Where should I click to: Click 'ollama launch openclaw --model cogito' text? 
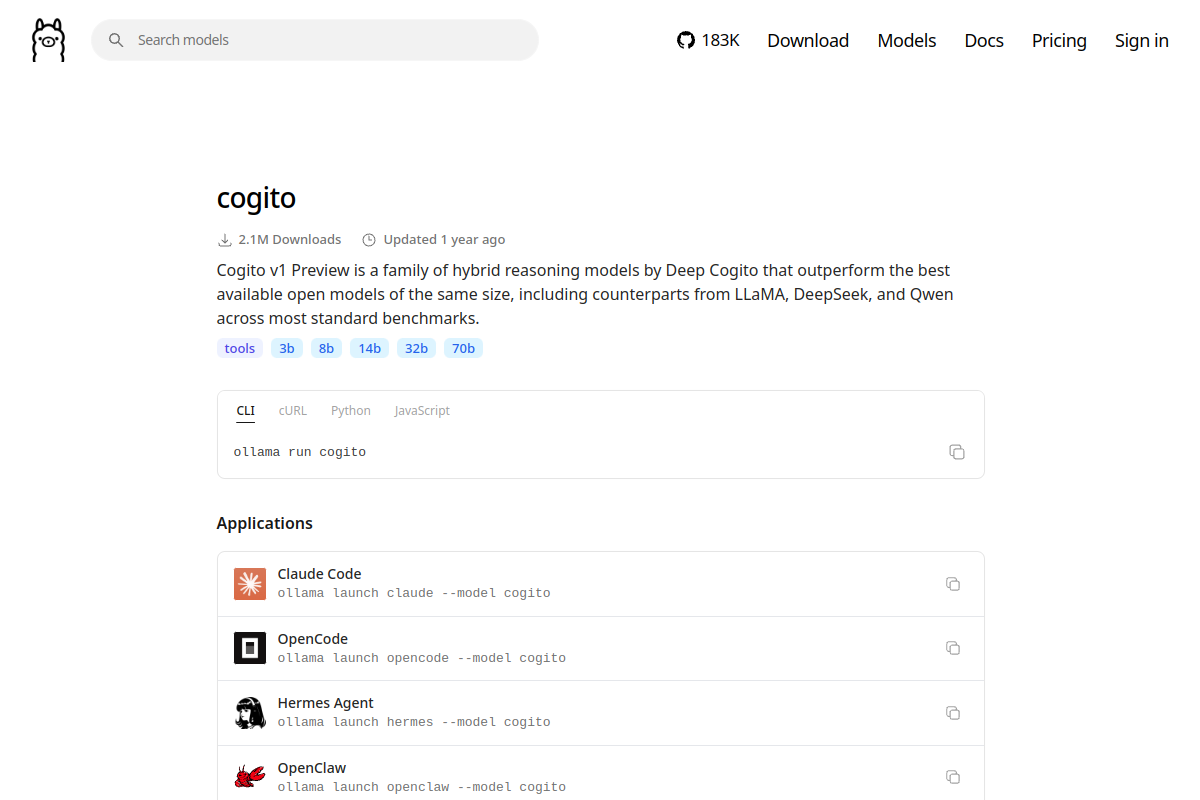point(422,787)
